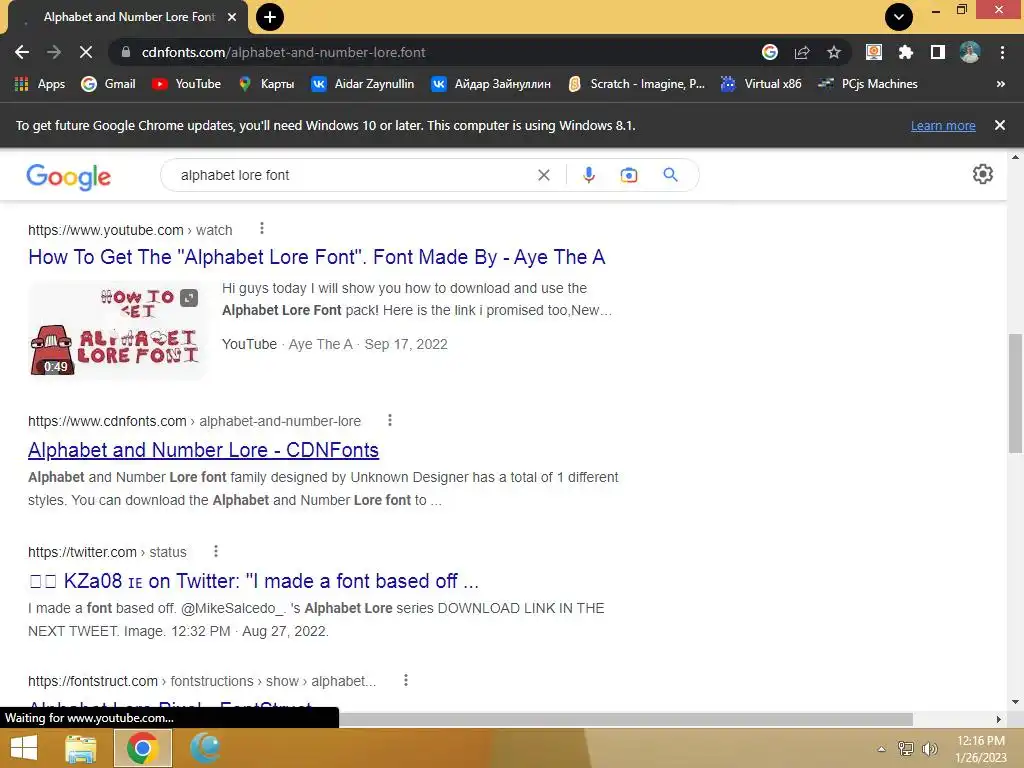Open the options menu for the twitter result
Image resolution: width=1024 pixels, height=768 pixels.
pyautogui.click(x=216, y=551)
